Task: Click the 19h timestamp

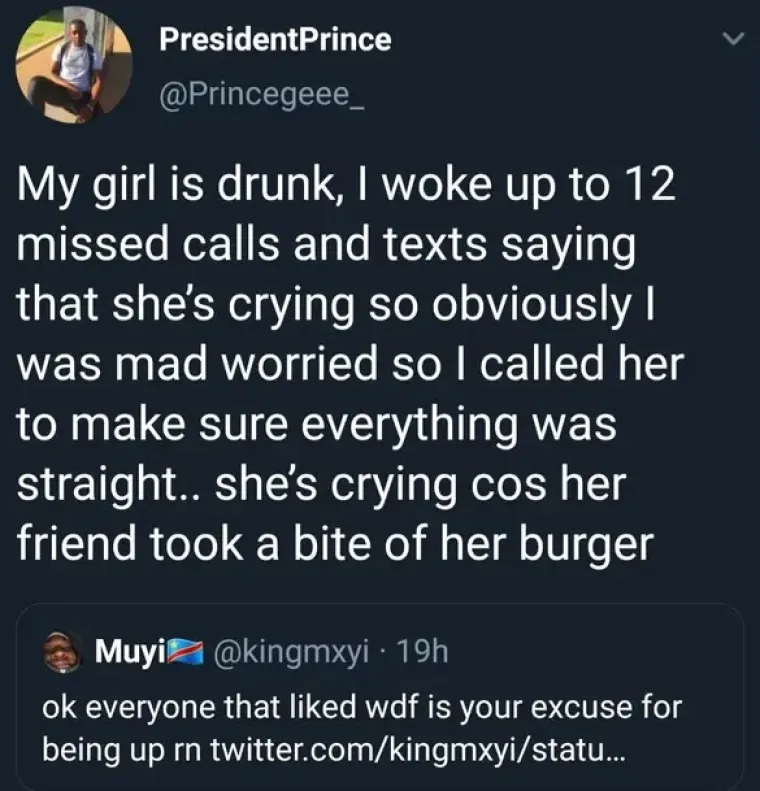Action: point(422,655)
